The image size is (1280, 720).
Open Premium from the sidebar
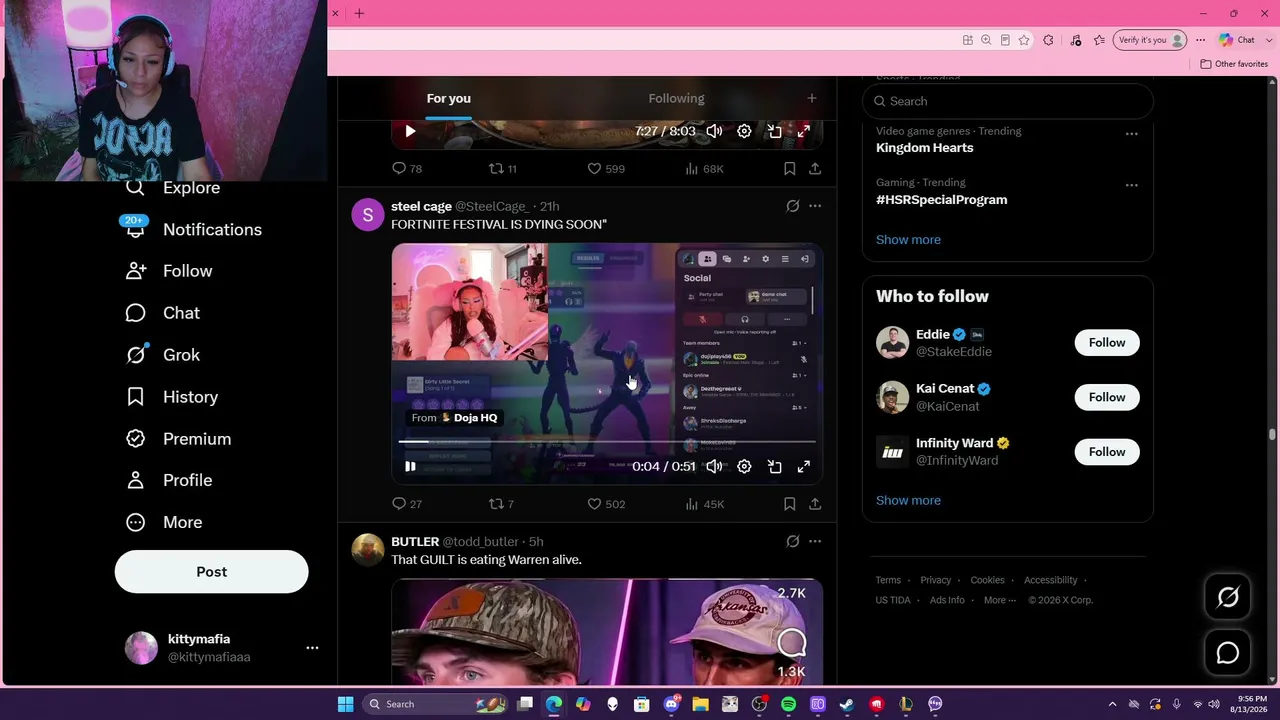click(x=178, y=439)
